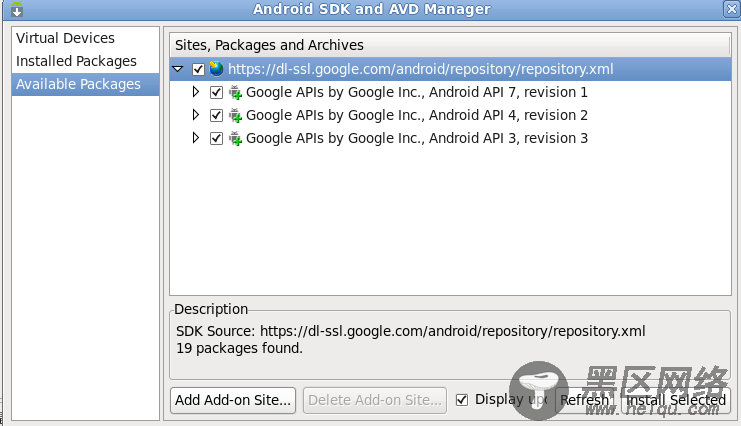Toggle the checkbox for Google APIs API 4

click(x=216, y=115)
